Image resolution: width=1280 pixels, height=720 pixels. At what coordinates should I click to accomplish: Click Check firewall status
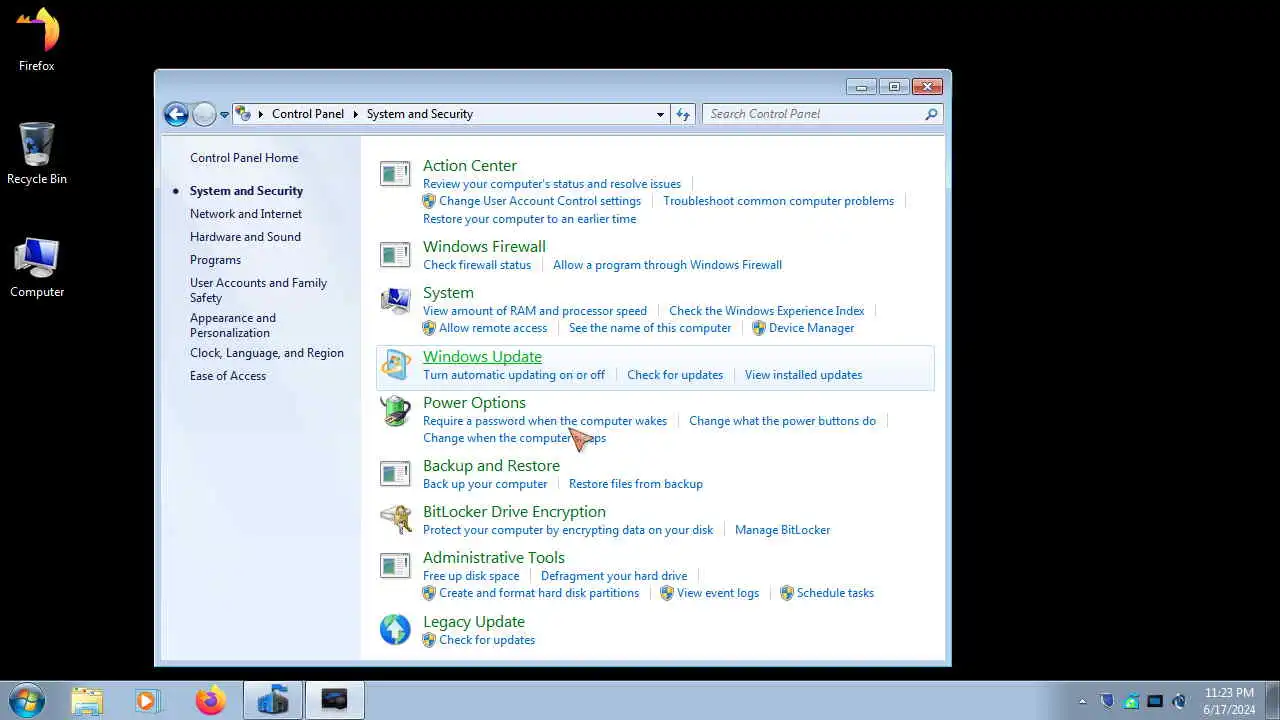point(477,265)
